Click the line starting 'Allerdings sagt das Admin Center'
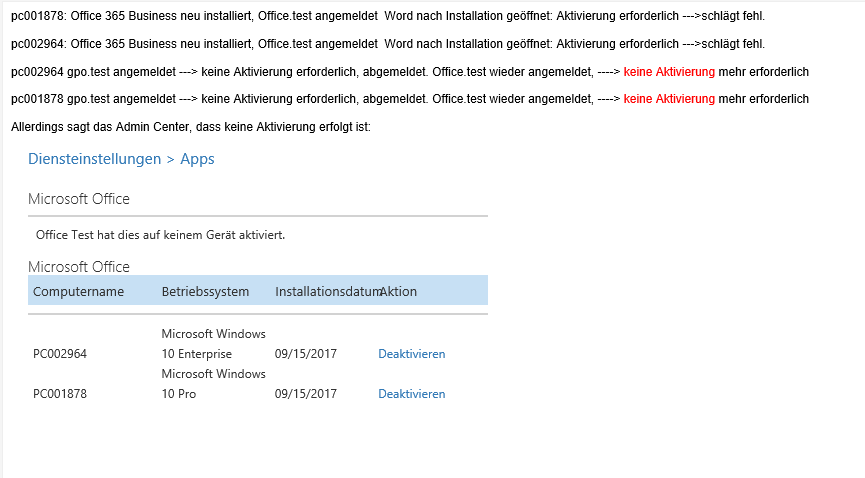Screen dimensions: 865x478 coord(191,127)
